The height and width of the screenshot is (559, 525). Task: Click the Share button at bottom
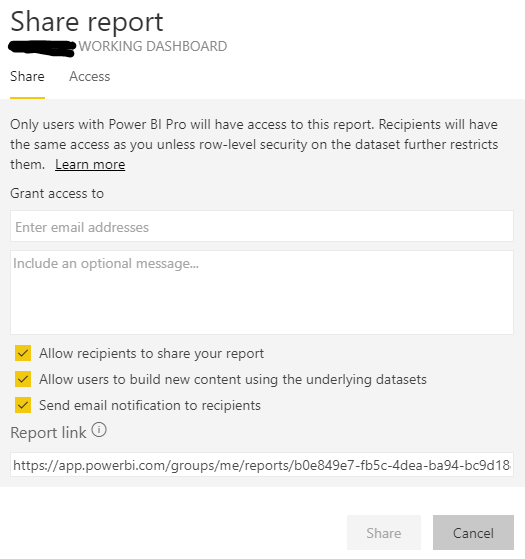tap(384, 533)
